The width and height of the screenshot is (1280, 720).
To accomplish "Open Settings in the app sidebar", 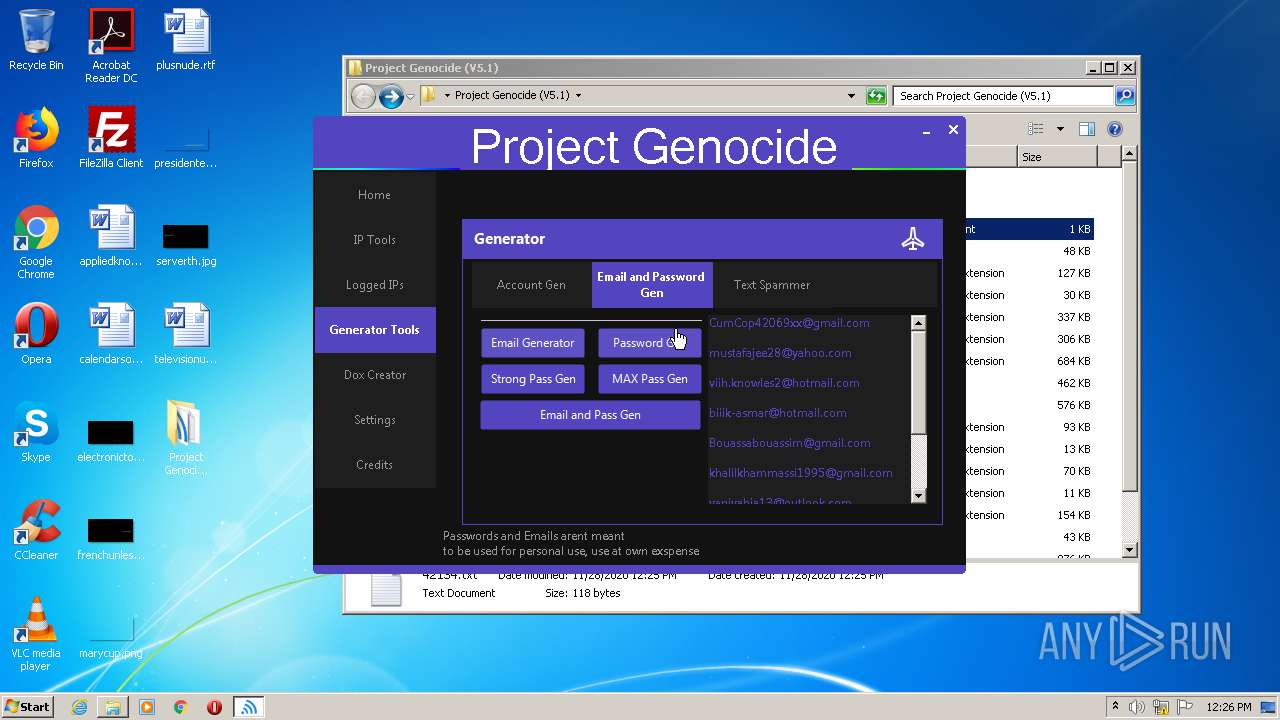I will (374, 420).
